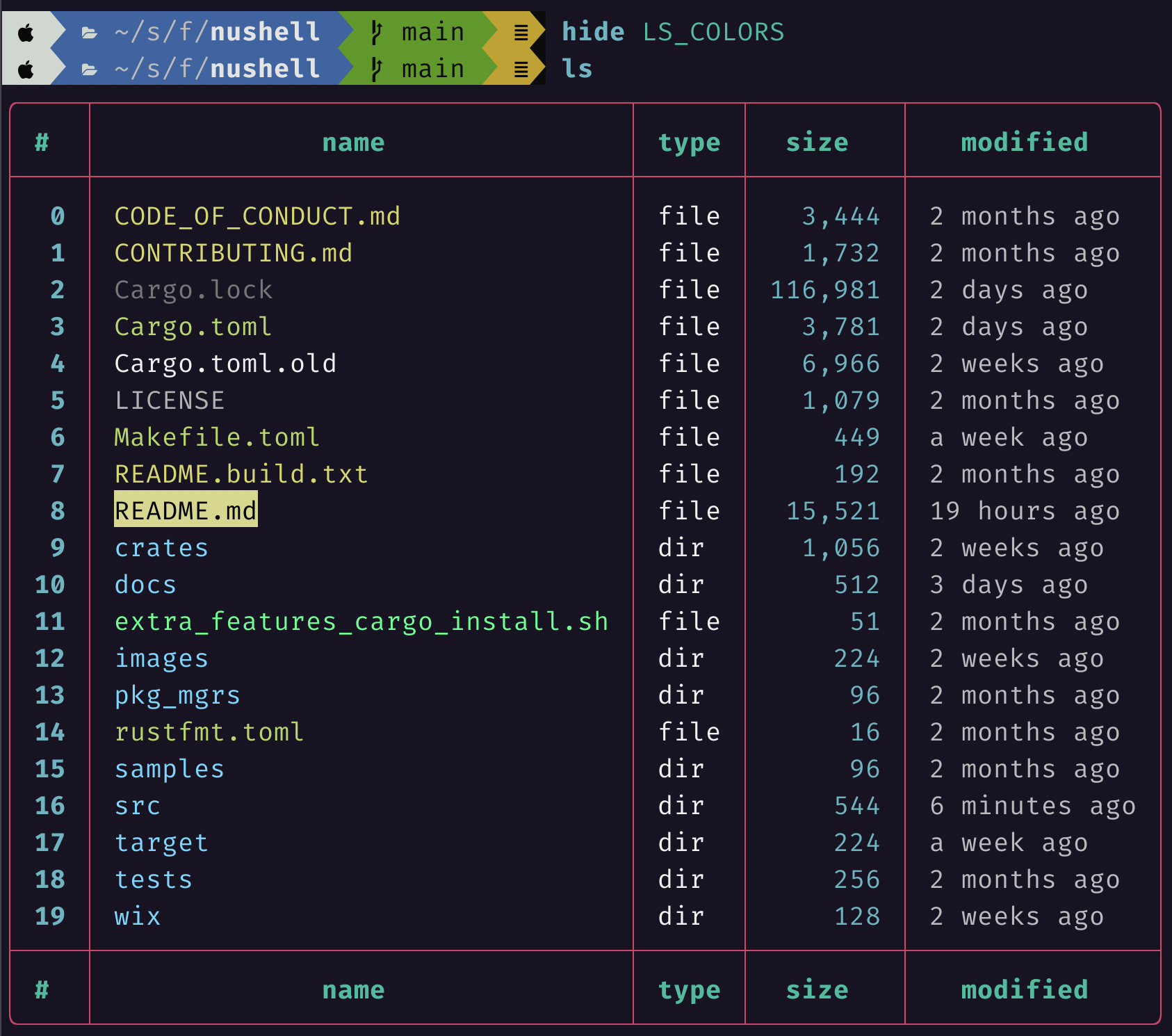Open the LICENSE file entry
The height and width of the screenshot is (1036, 1172).
click(169, 400)
